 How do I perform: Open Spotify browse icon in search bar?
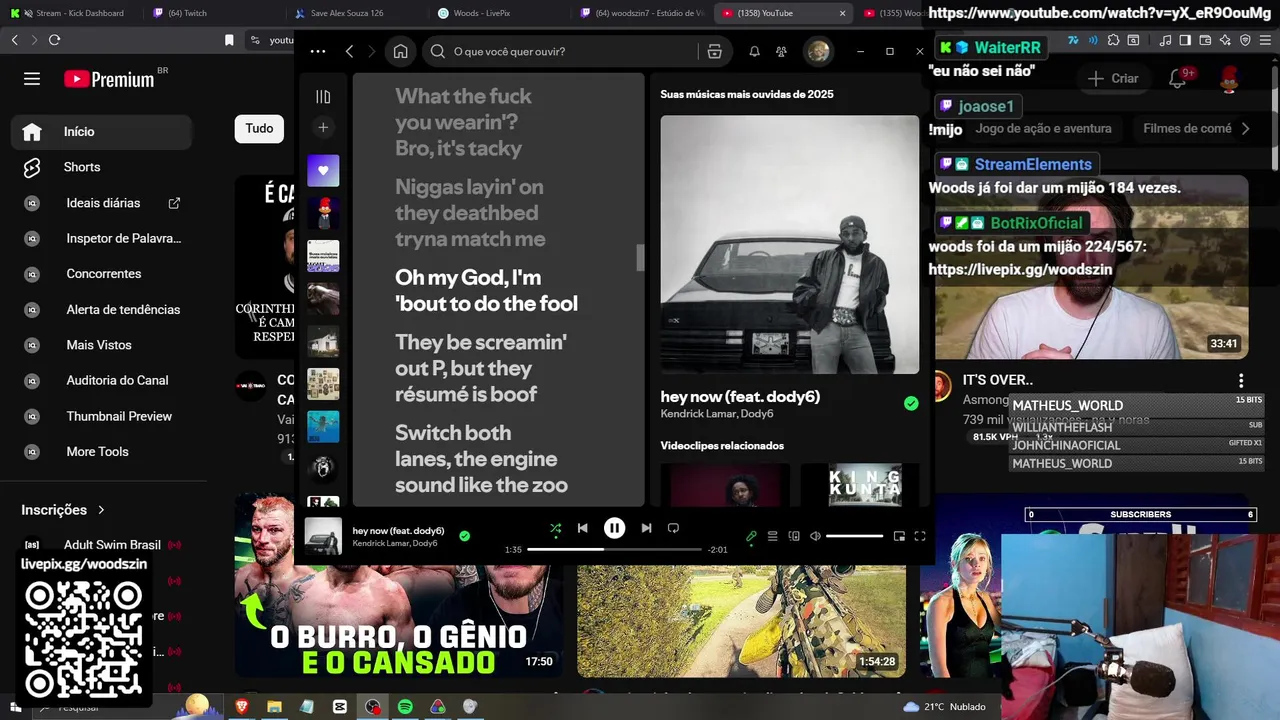pos(714,51)
